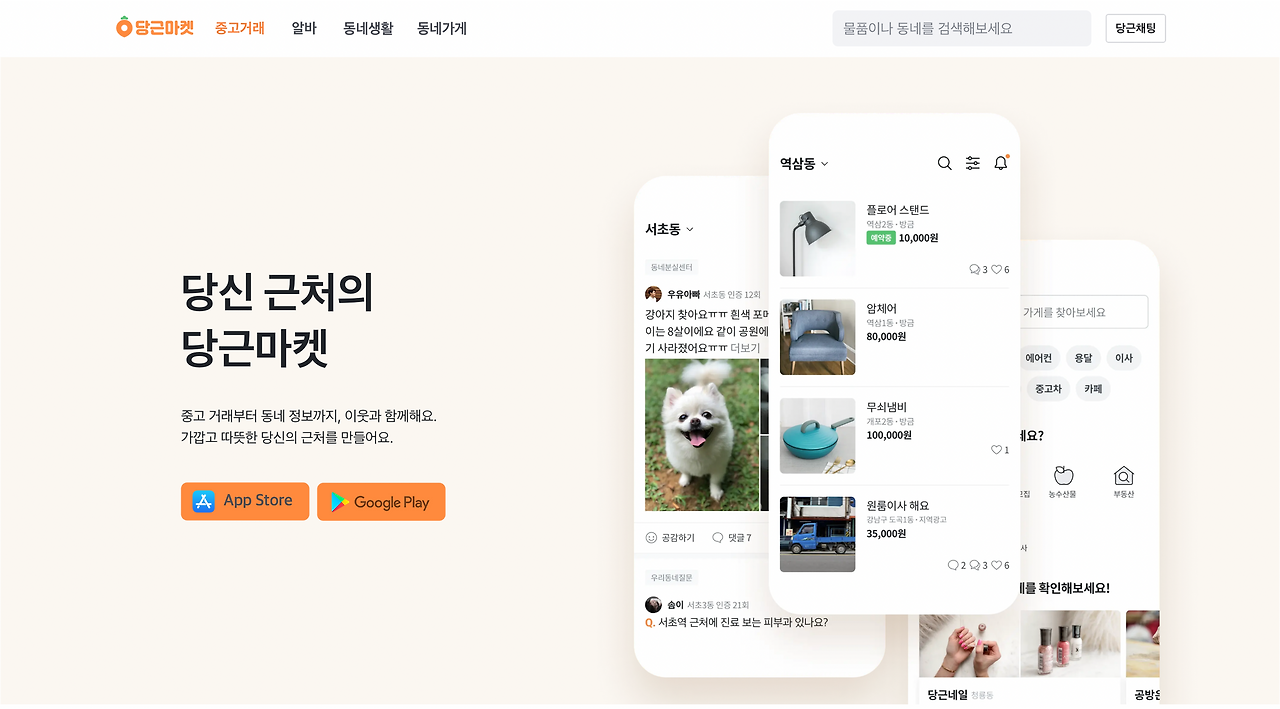The width and height of the screenshot is (1280, 709).
Task: Open notifications bell icon in phone mockup
Action: tap(1001, 163)
